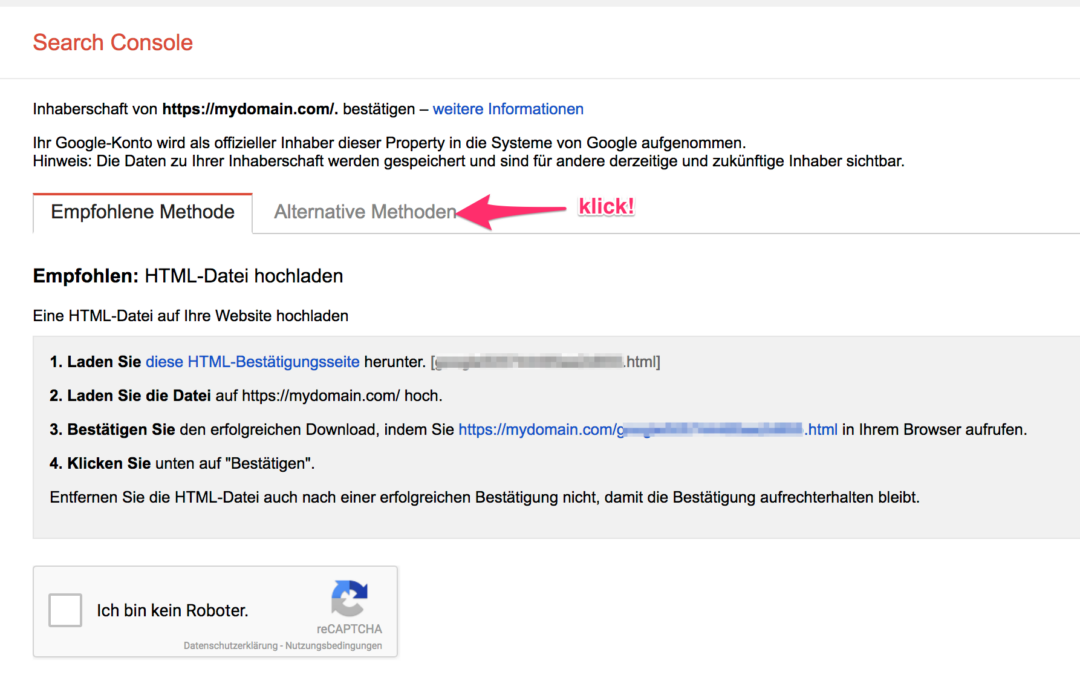Open the 'Datenschutzerklärung' reCAPTCHA link

click(x=226, y=646)
